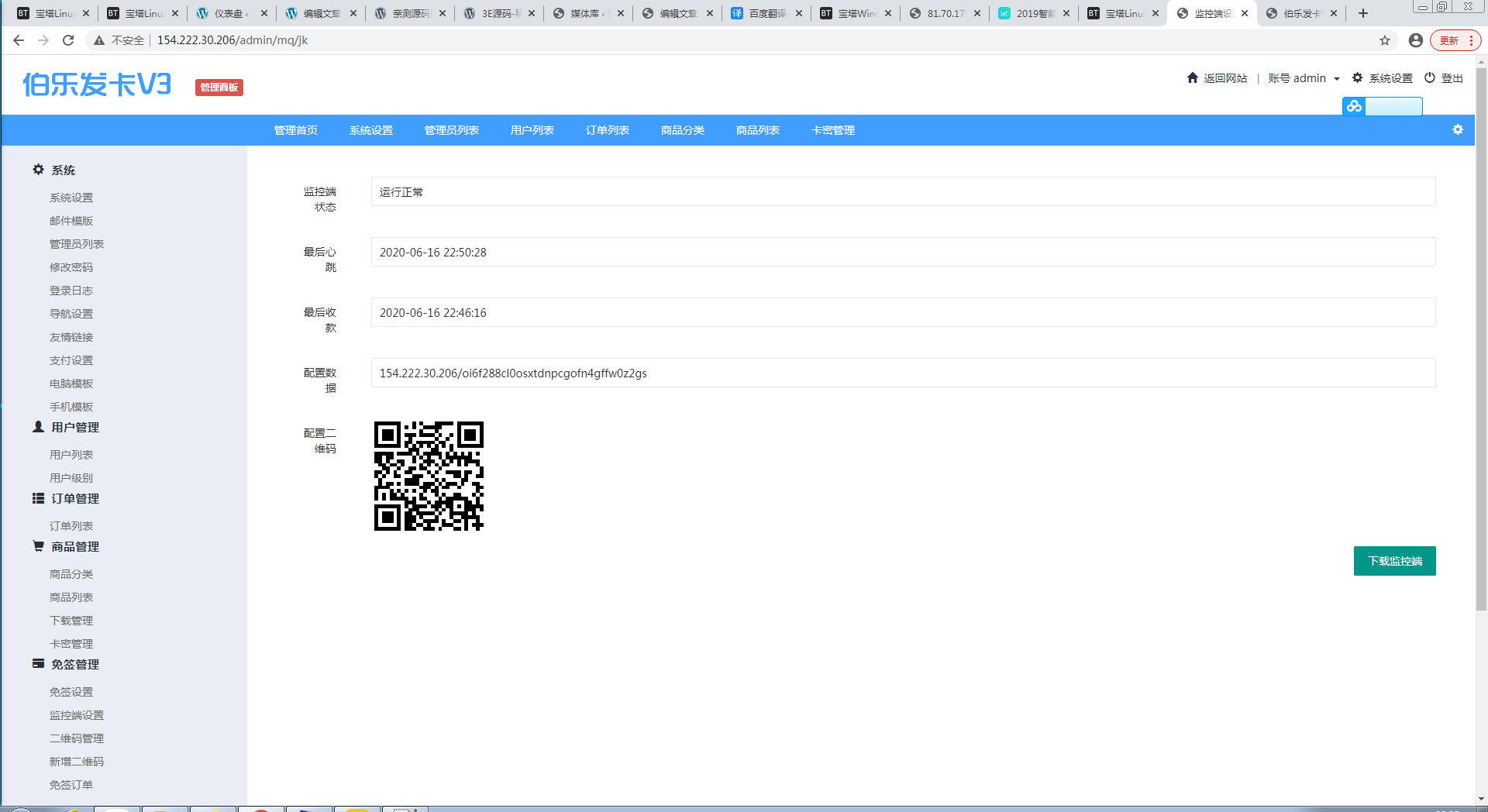The width and height of the screenshot is (1488, 812).
Task: Open 友情链接 in the sidebar
Action: 71,337
